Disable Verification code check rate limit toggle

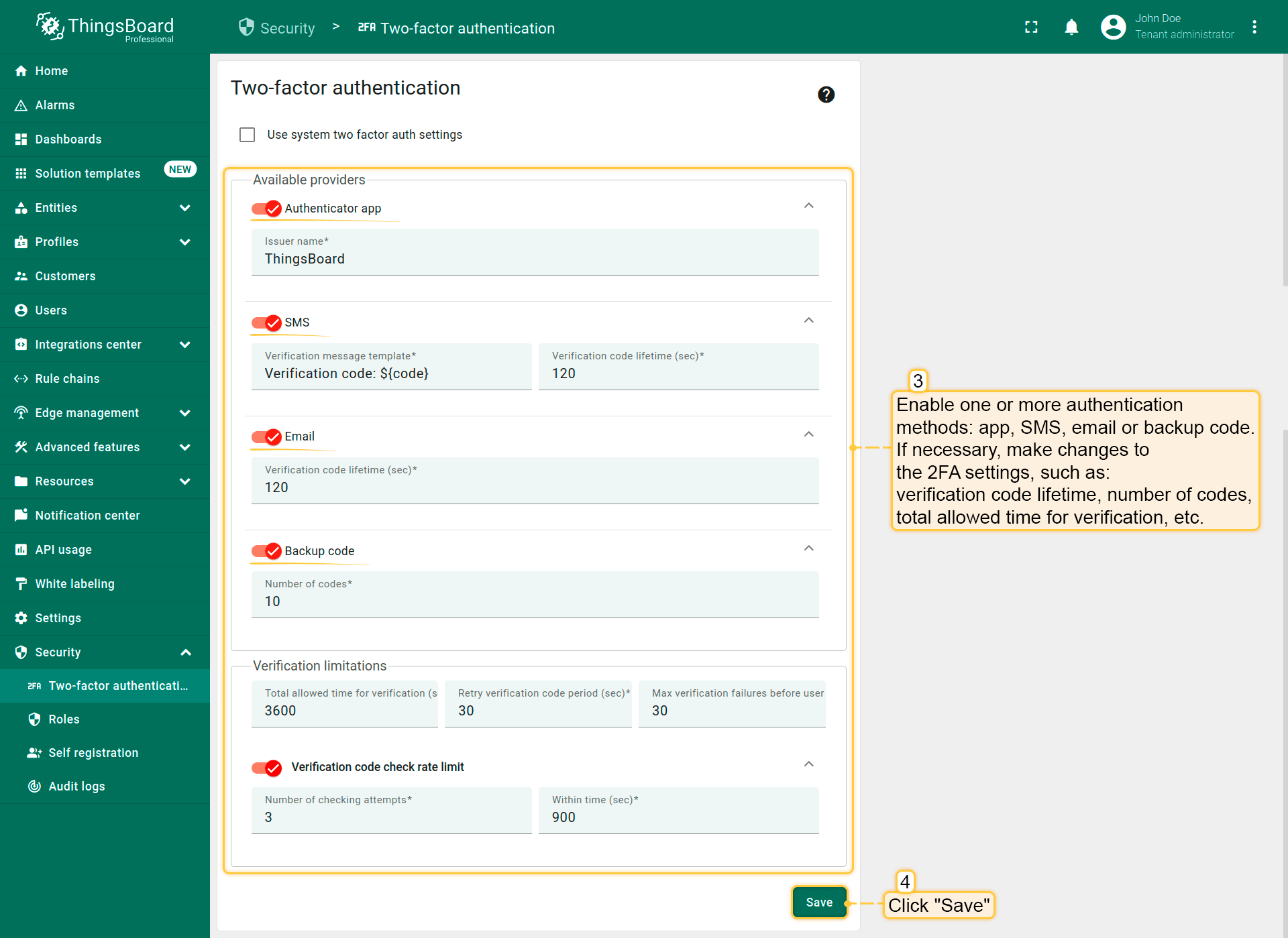click(x=266, y=767)
